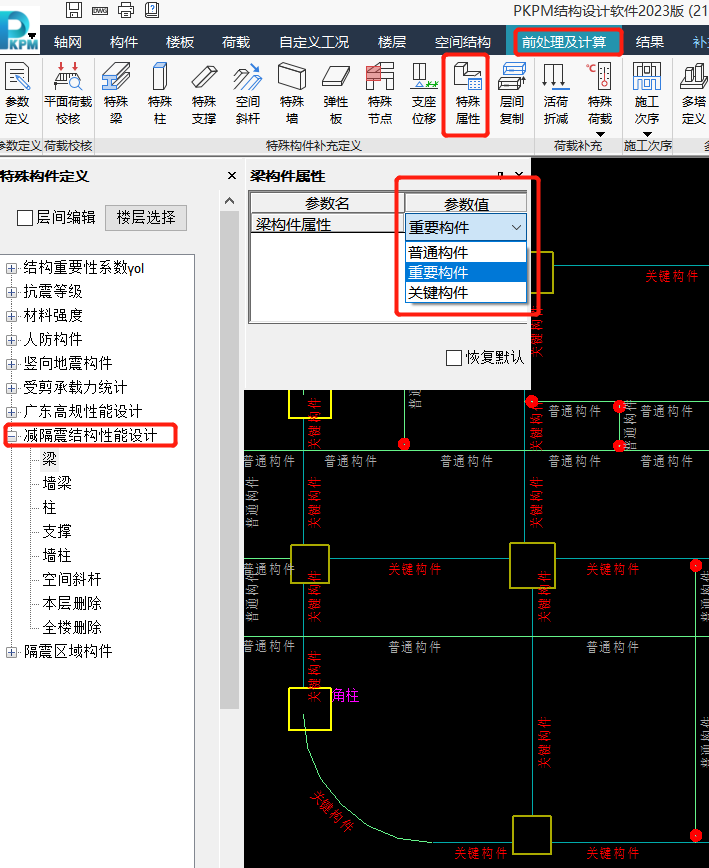Click the DWG export icon
This screenshot has width=709, height=868.
(x=100, y=10)
